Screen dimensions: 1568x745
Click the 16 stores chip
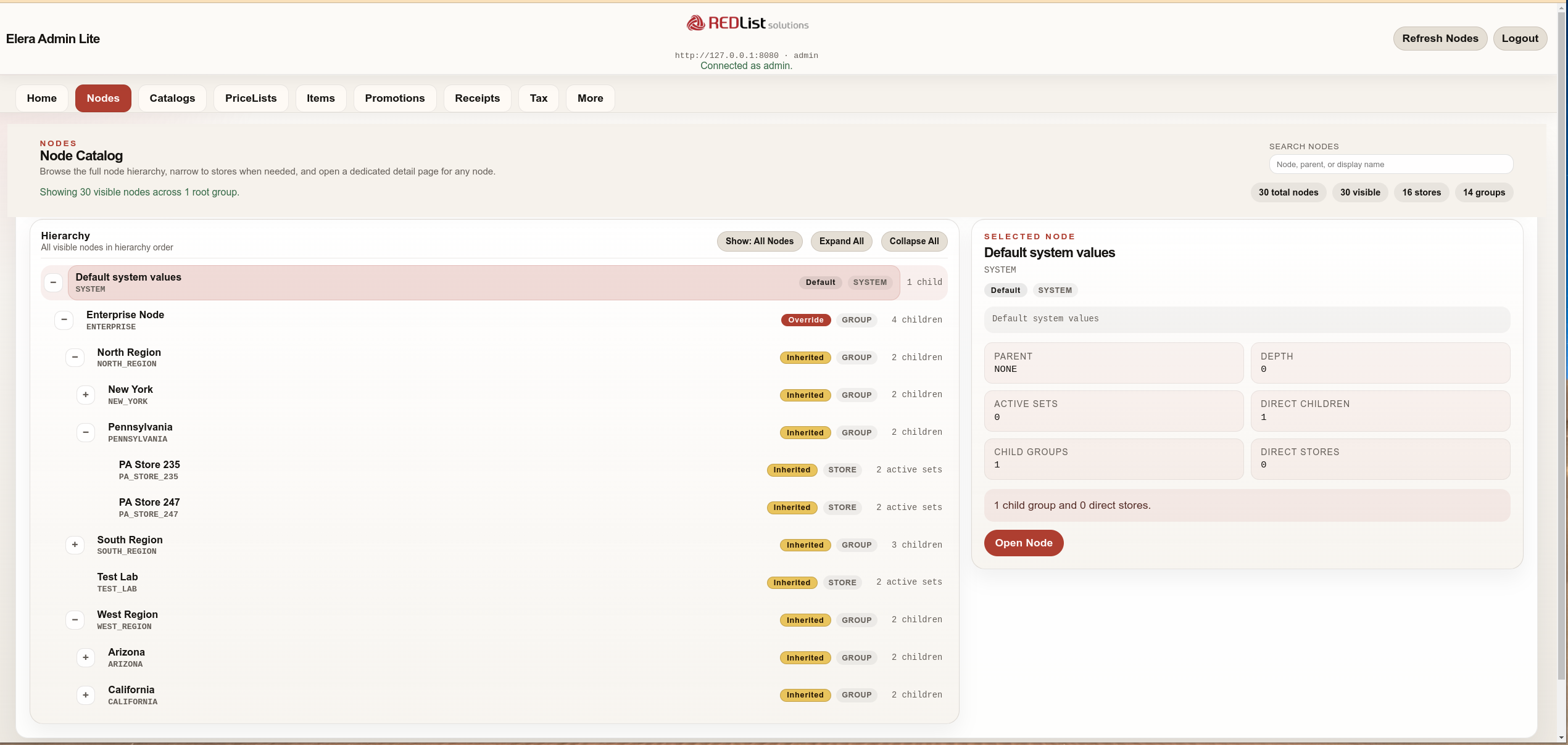1421,192
